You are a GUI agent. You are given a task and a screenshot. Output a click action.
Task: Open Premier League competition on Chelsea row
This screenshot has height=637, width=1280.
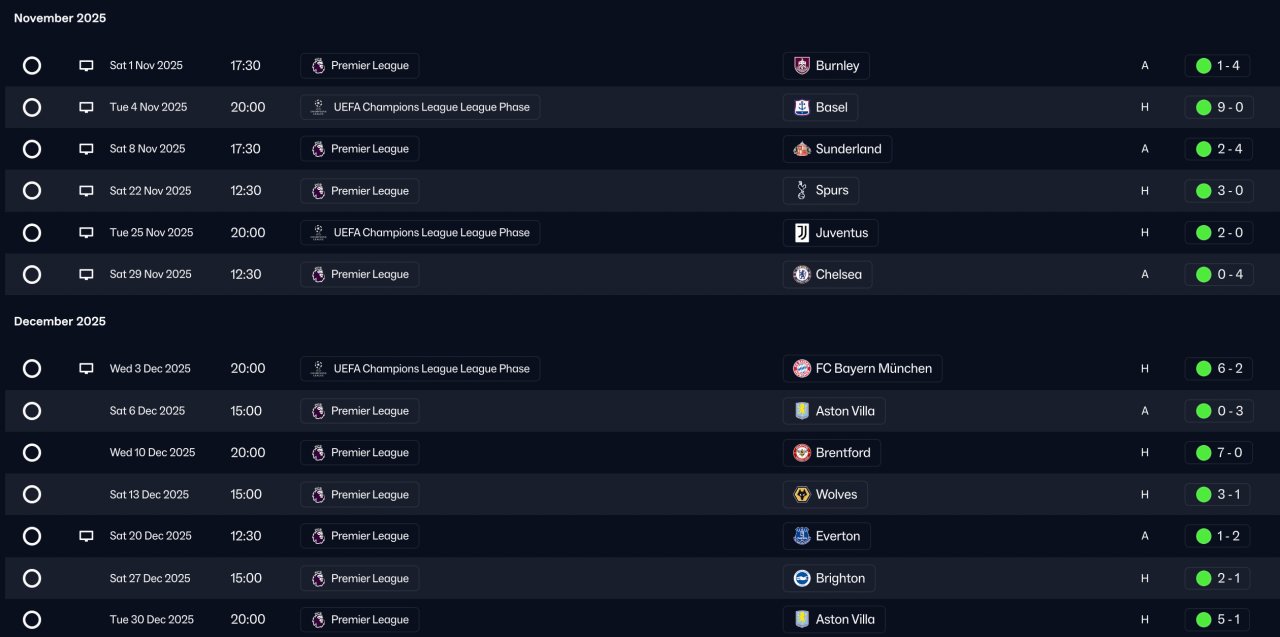369,274
